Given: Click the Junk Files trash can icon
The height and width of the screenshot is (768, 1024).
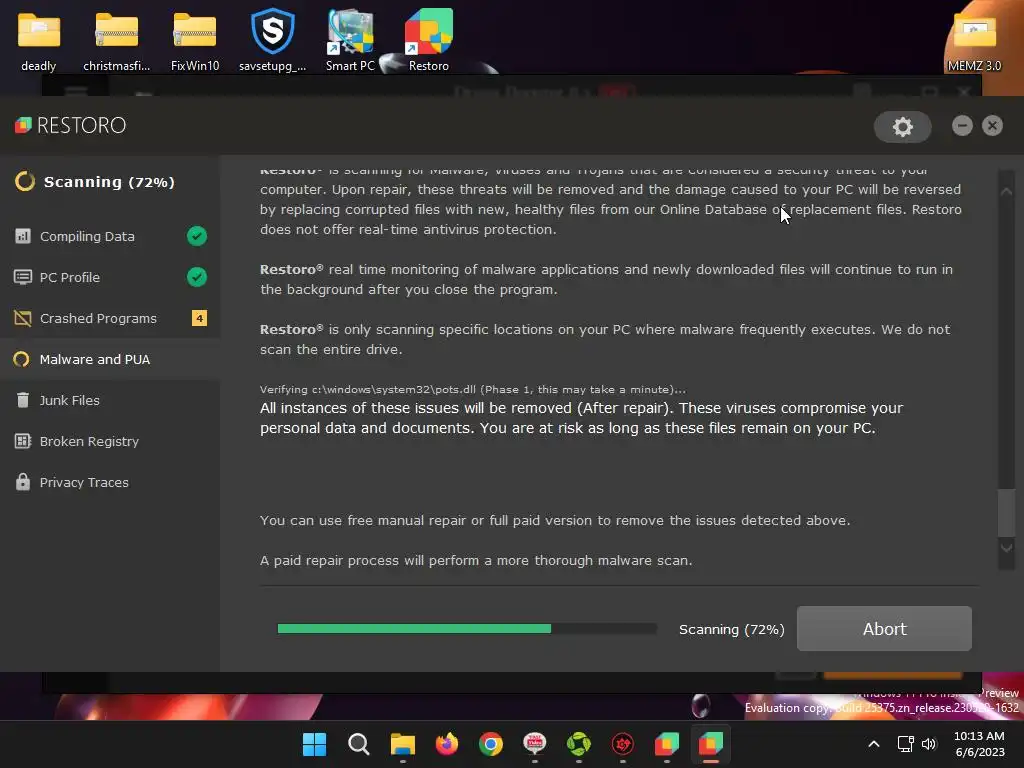Looking at the screenshot, I should point(22,400).
